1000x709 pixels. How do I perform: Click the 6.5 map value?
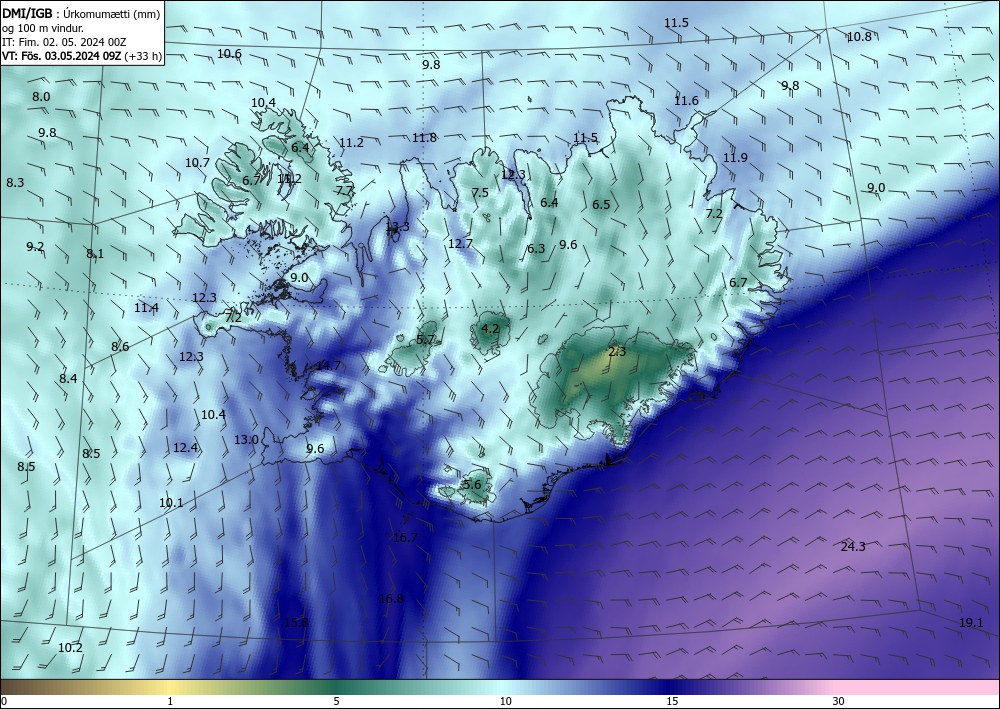point(601,205)
